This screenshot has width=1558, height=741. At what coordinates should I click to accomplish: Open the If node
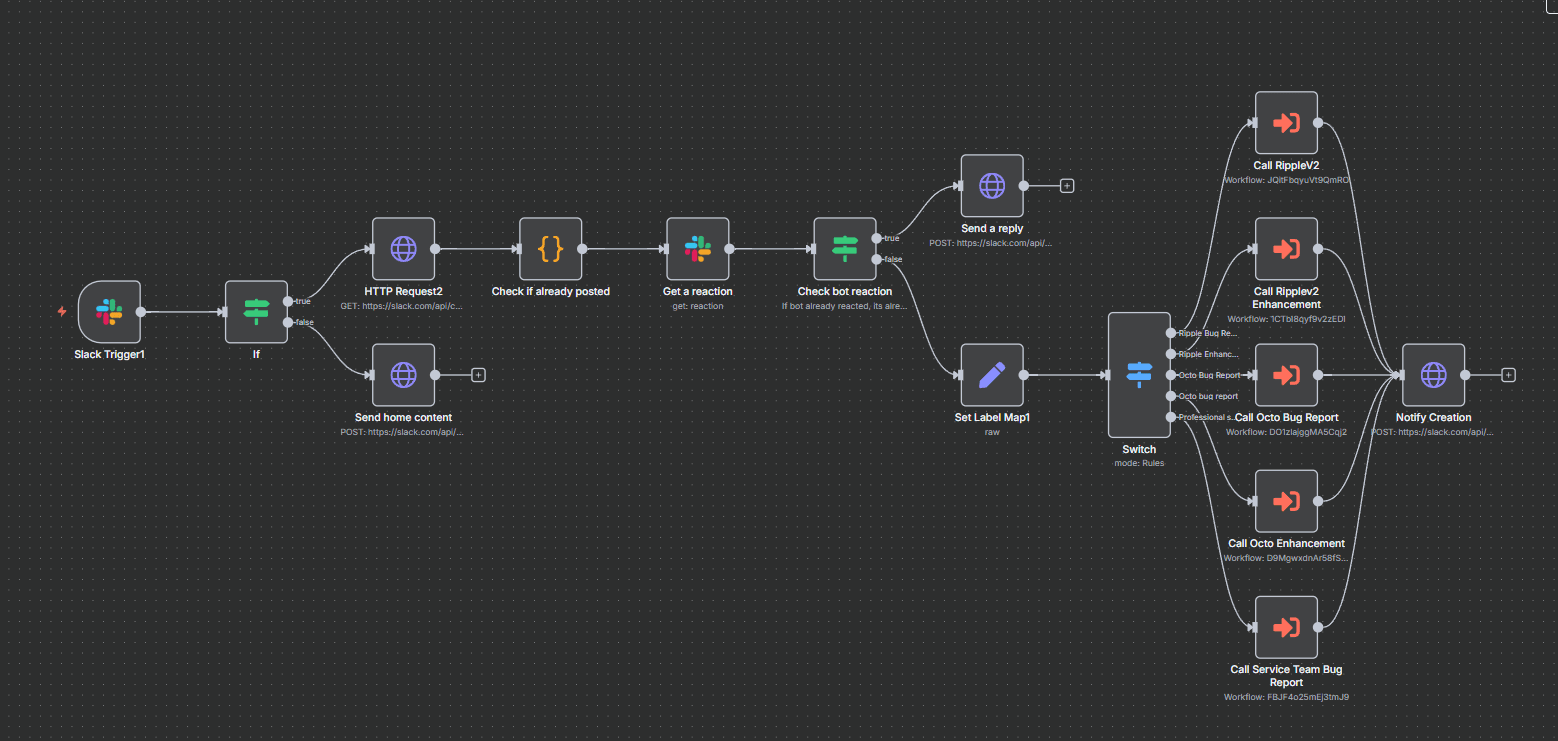pyautogui.click(x=256, y=312)
